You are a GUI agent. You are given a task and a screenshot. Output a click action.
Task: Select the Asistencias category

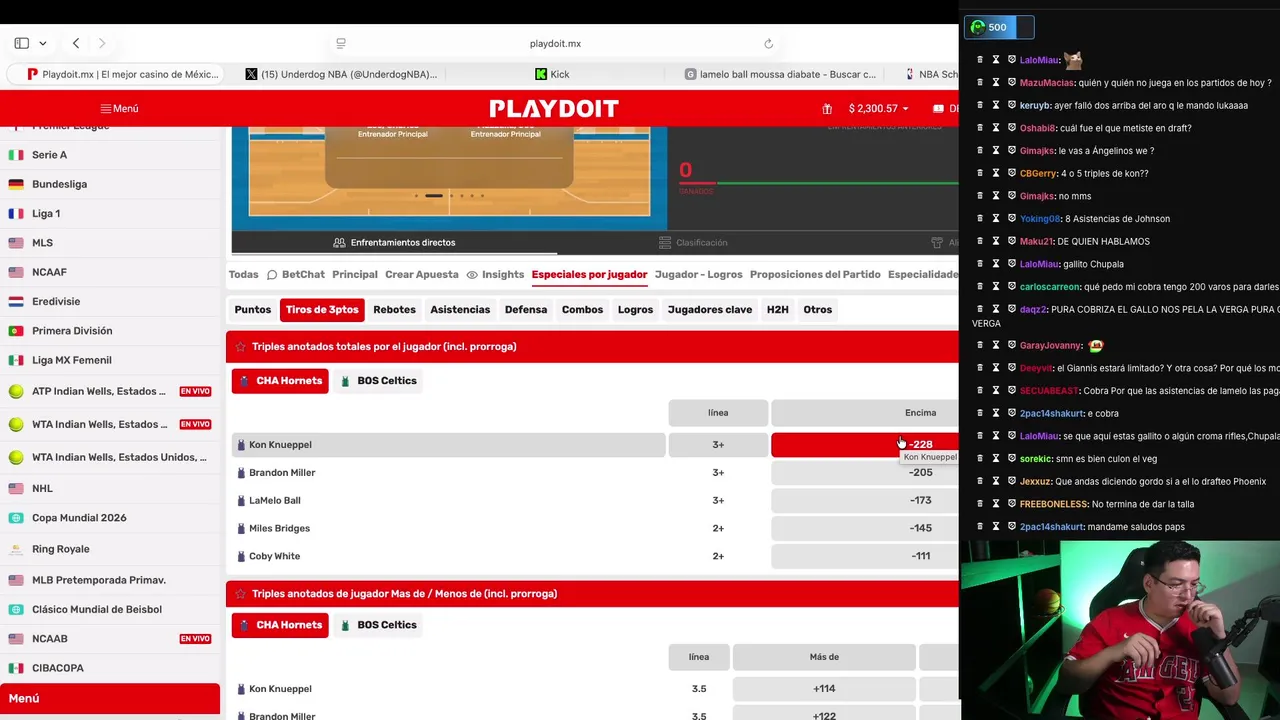[460, 310]
